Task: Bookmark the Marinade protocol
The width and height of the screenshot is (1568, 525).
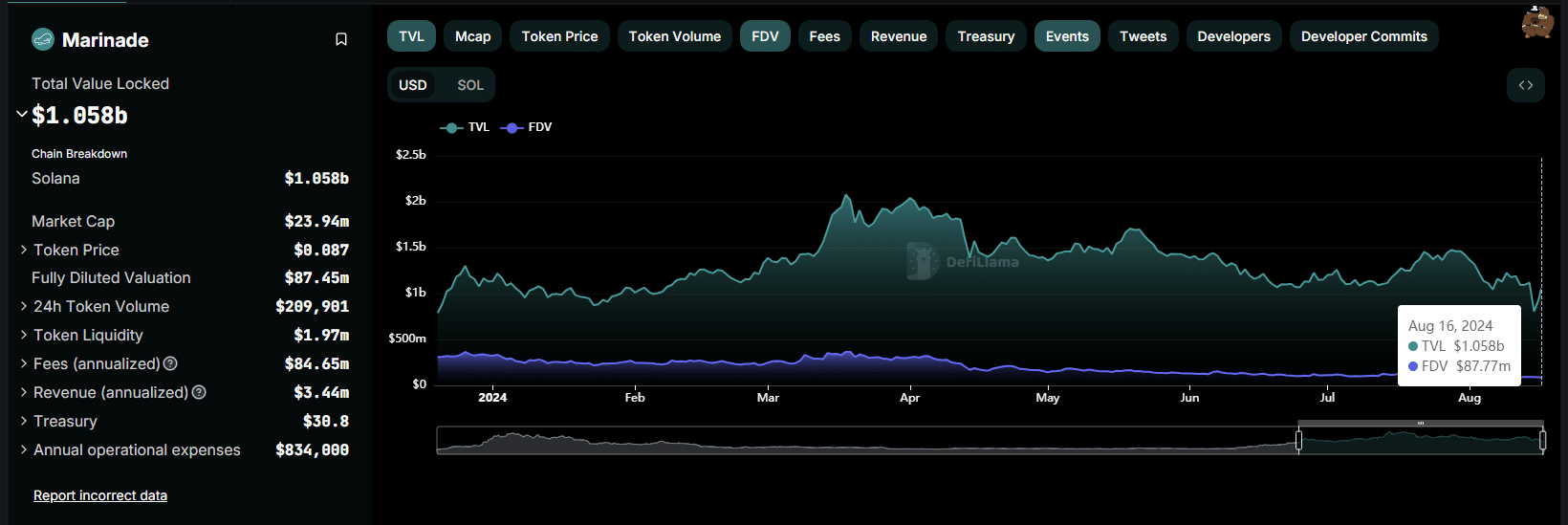Action: tap(341, 39)
